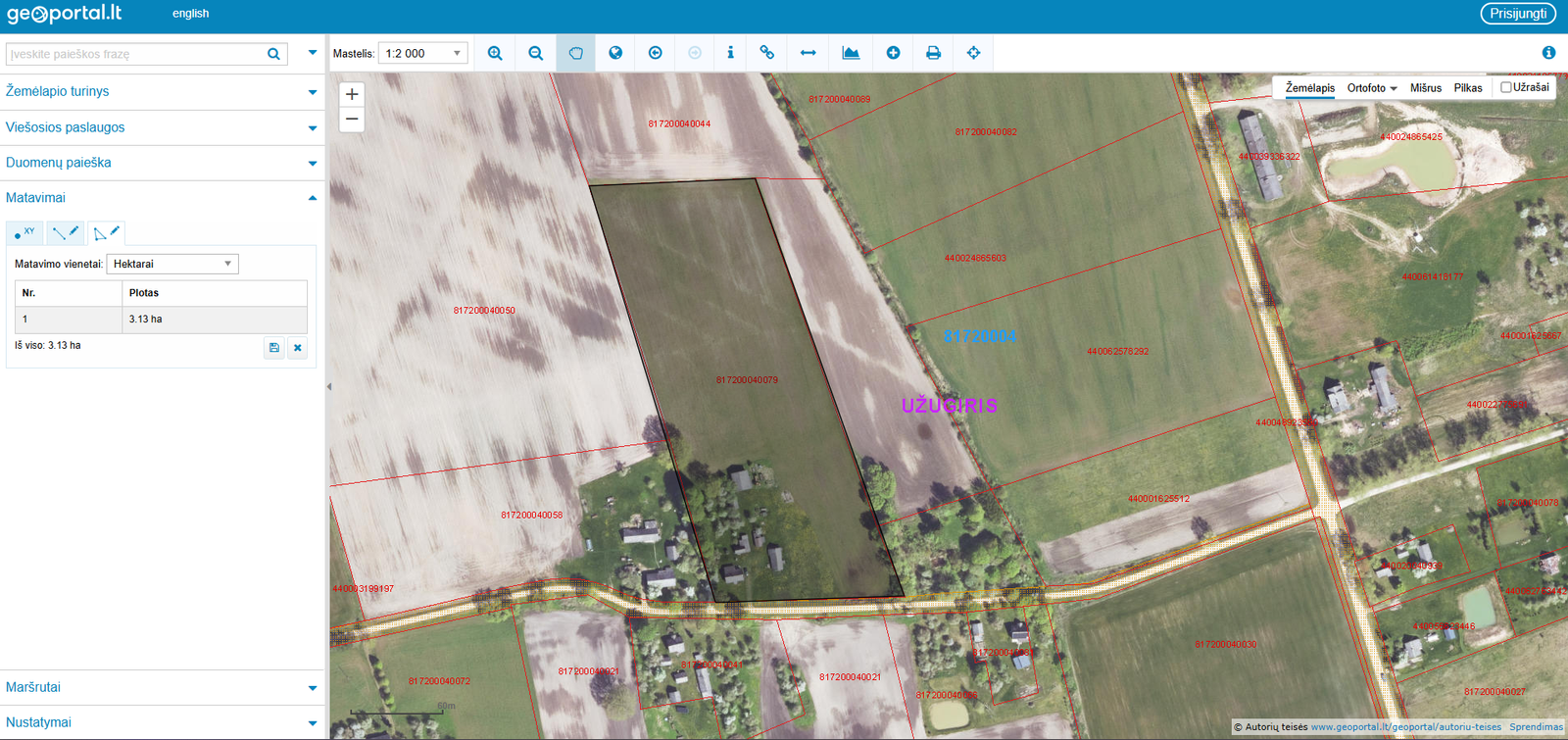Click the link share icon

click(767, 53)
